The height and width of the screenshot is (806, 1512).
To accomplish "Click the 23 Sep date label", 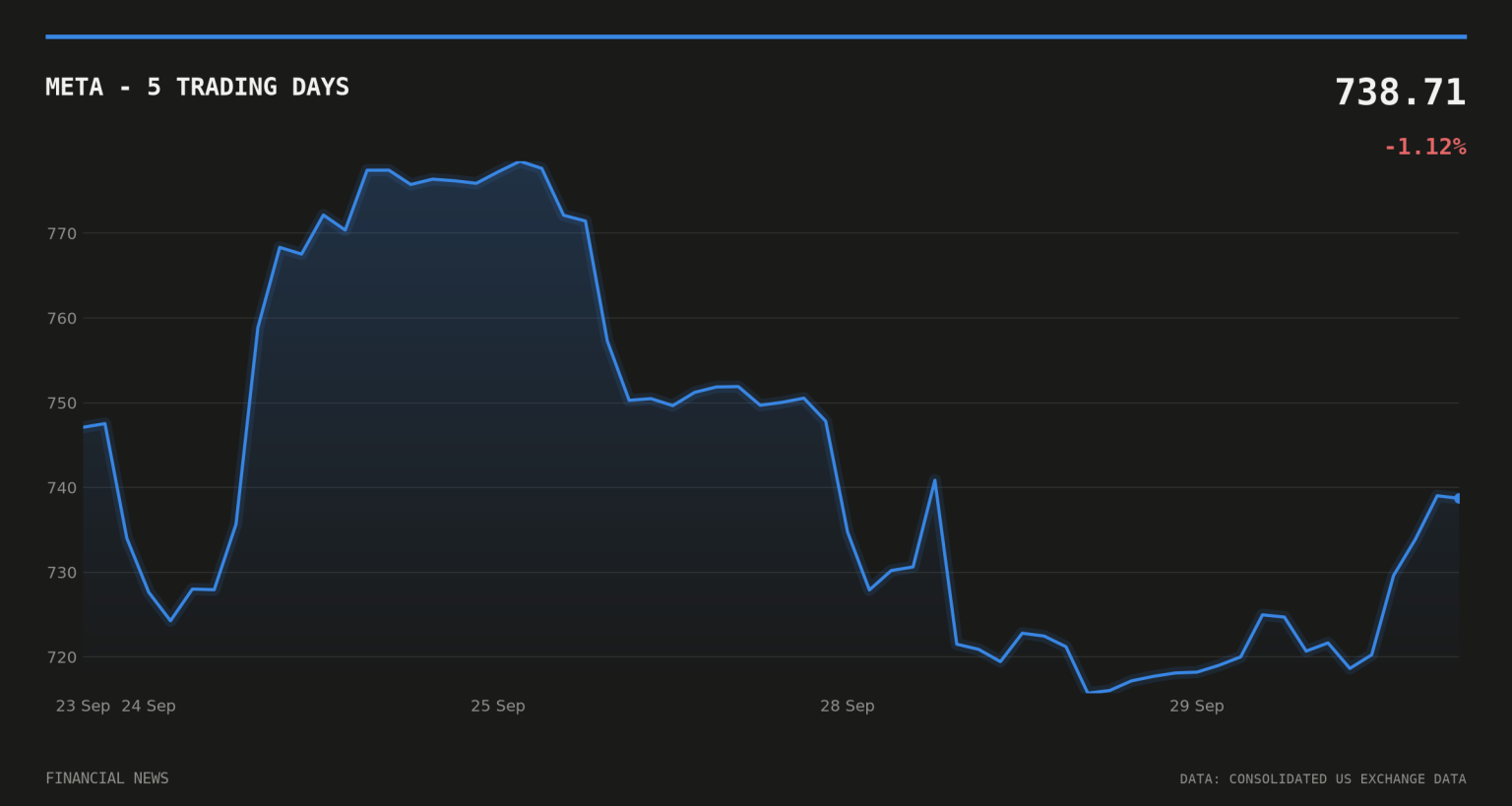I will point(83,706).
